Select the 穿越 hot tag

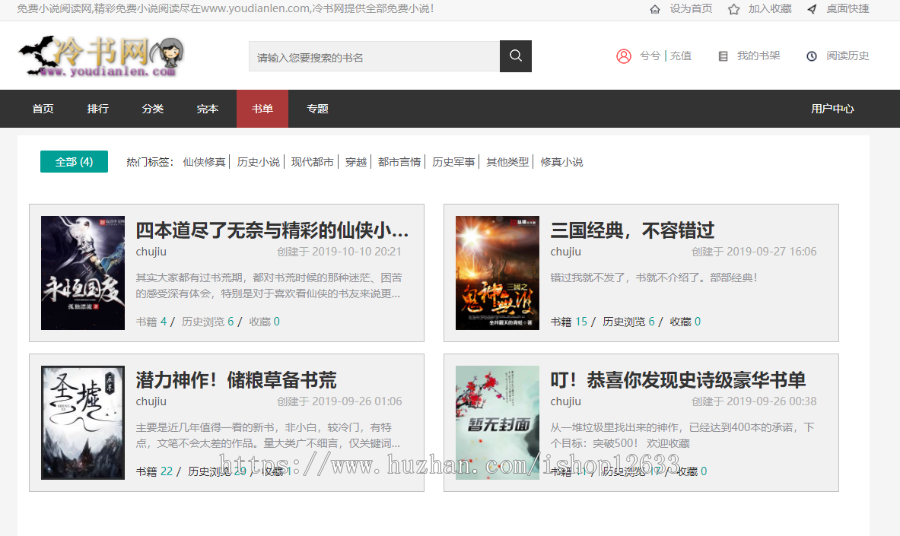(x=356, y=162)
